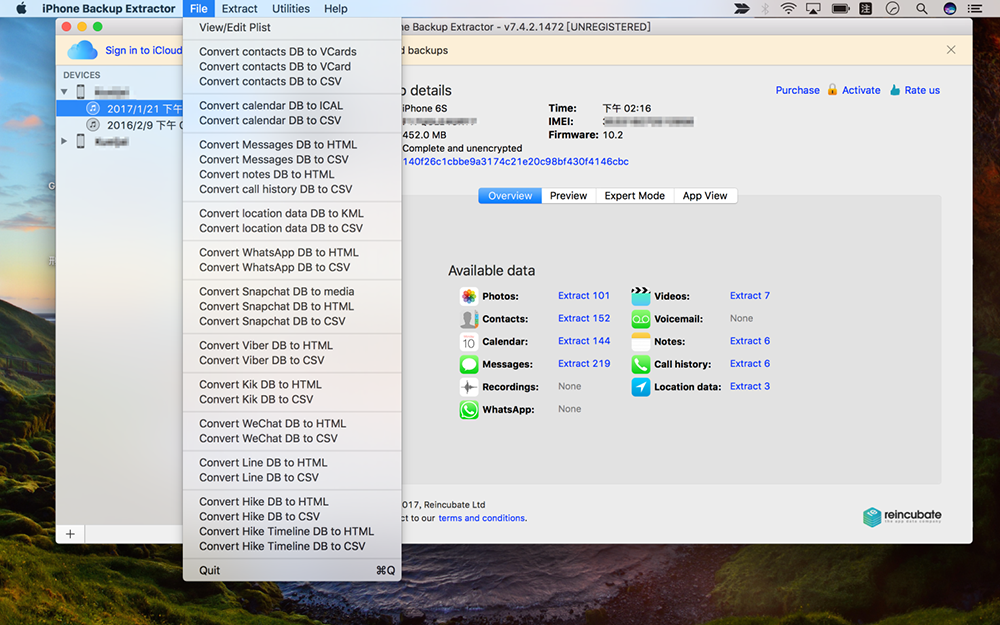The height and width of the screenshot is (625, 1000).
Task: Choose Convert WhatsApp DB to CSV
Action: [x=292, y=267]
